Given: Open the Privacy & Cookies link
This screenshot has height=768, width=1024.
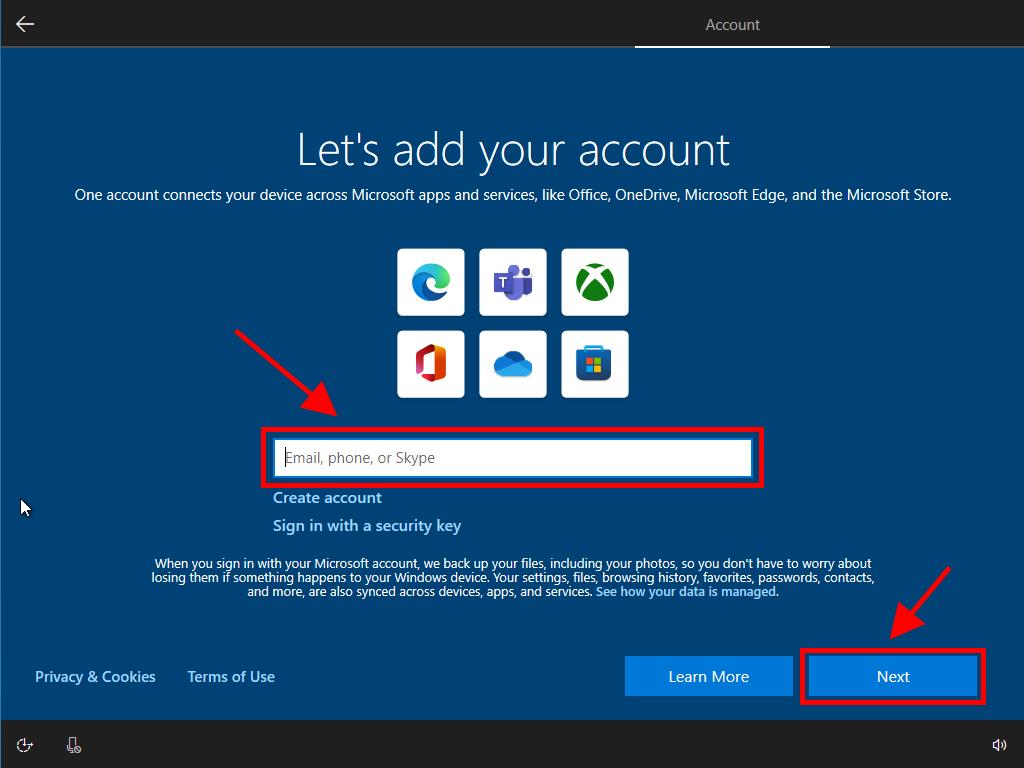Looking at the screenshot, I should (x=95, y=677).
